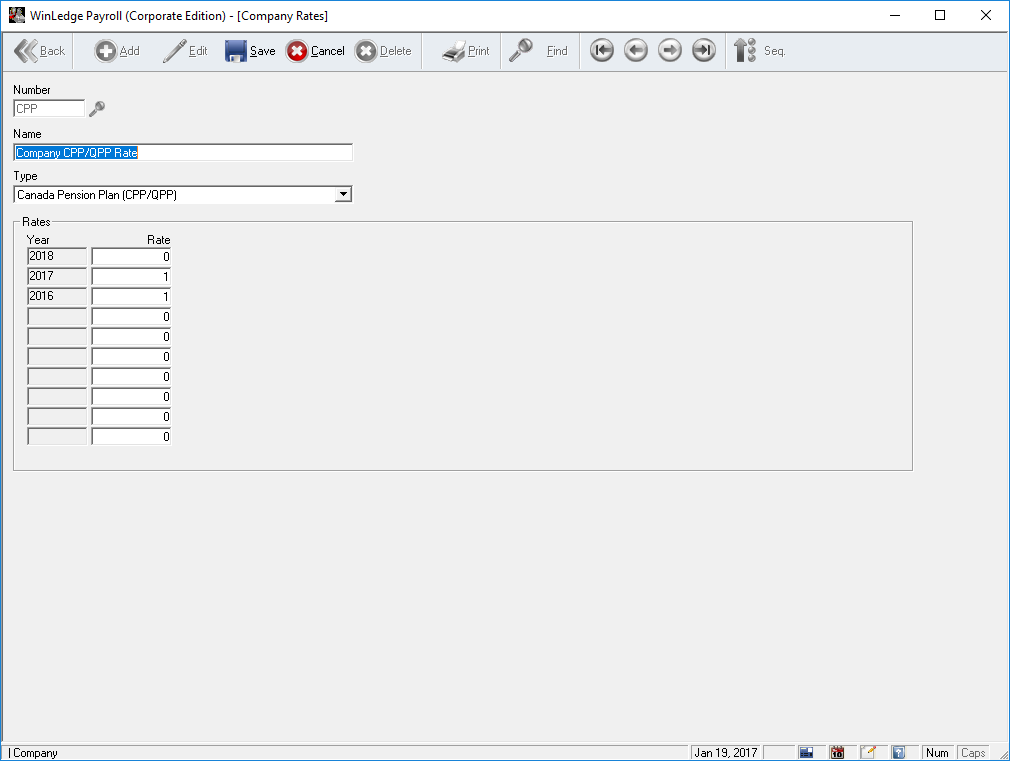Go to the first record
Screen dimensions: 1010x761
(601, 51)
